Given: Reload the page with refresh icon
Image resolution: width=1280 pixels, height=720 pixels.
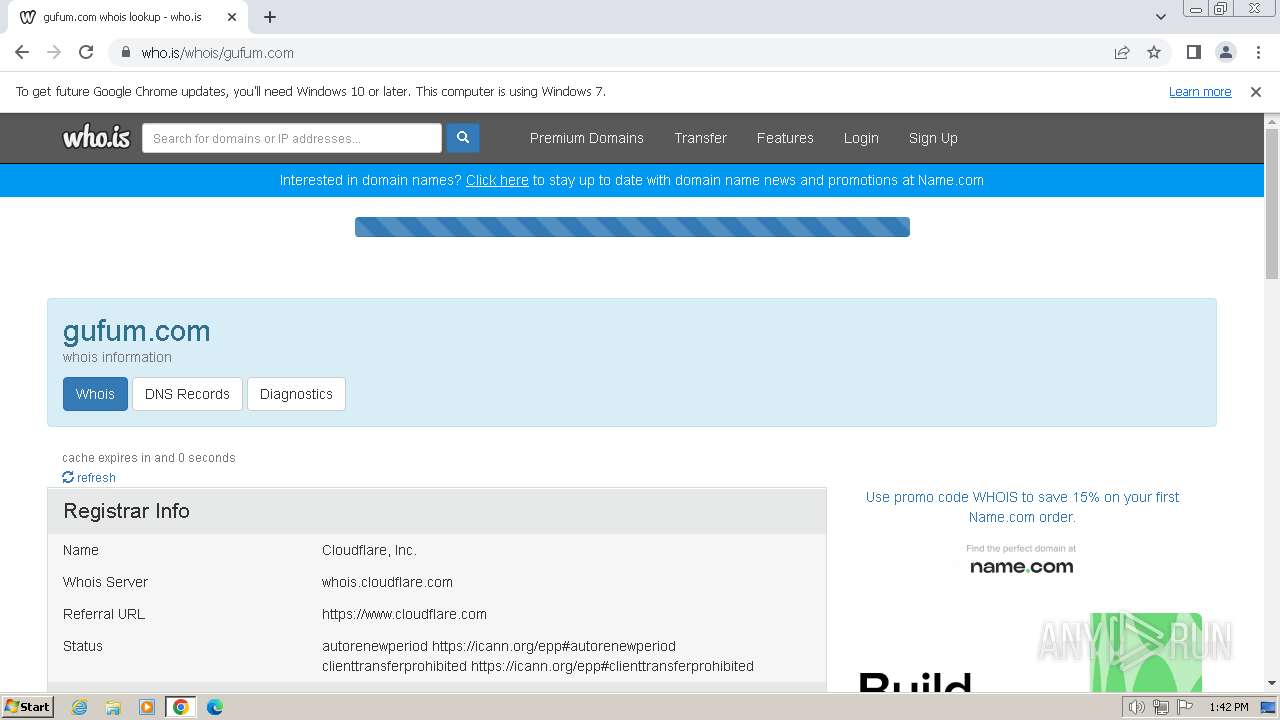Looking at the screenshot, I should 86,52.
